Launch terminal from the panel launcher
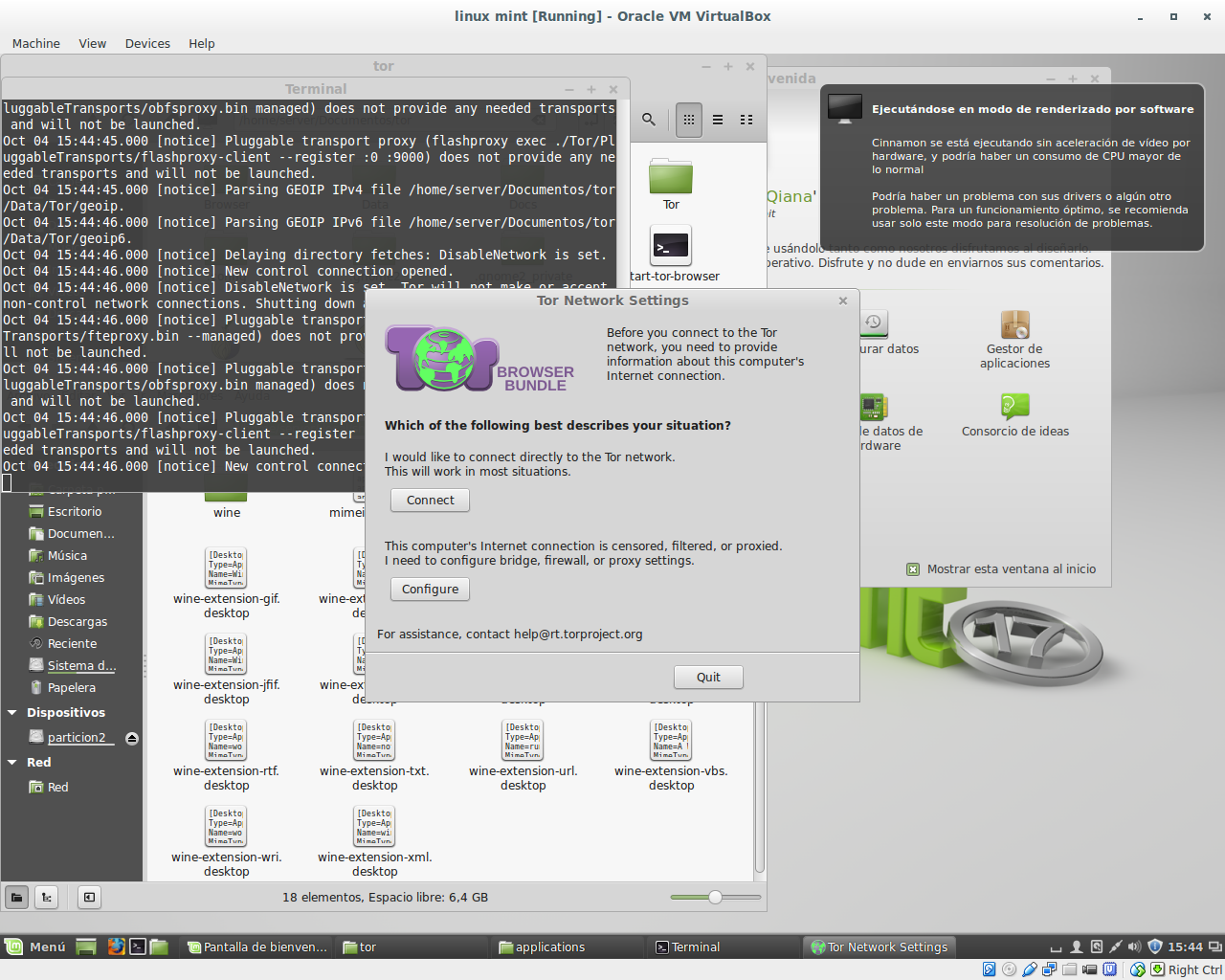This screenshot has width=1225, height=980. (x=138, y=947)
